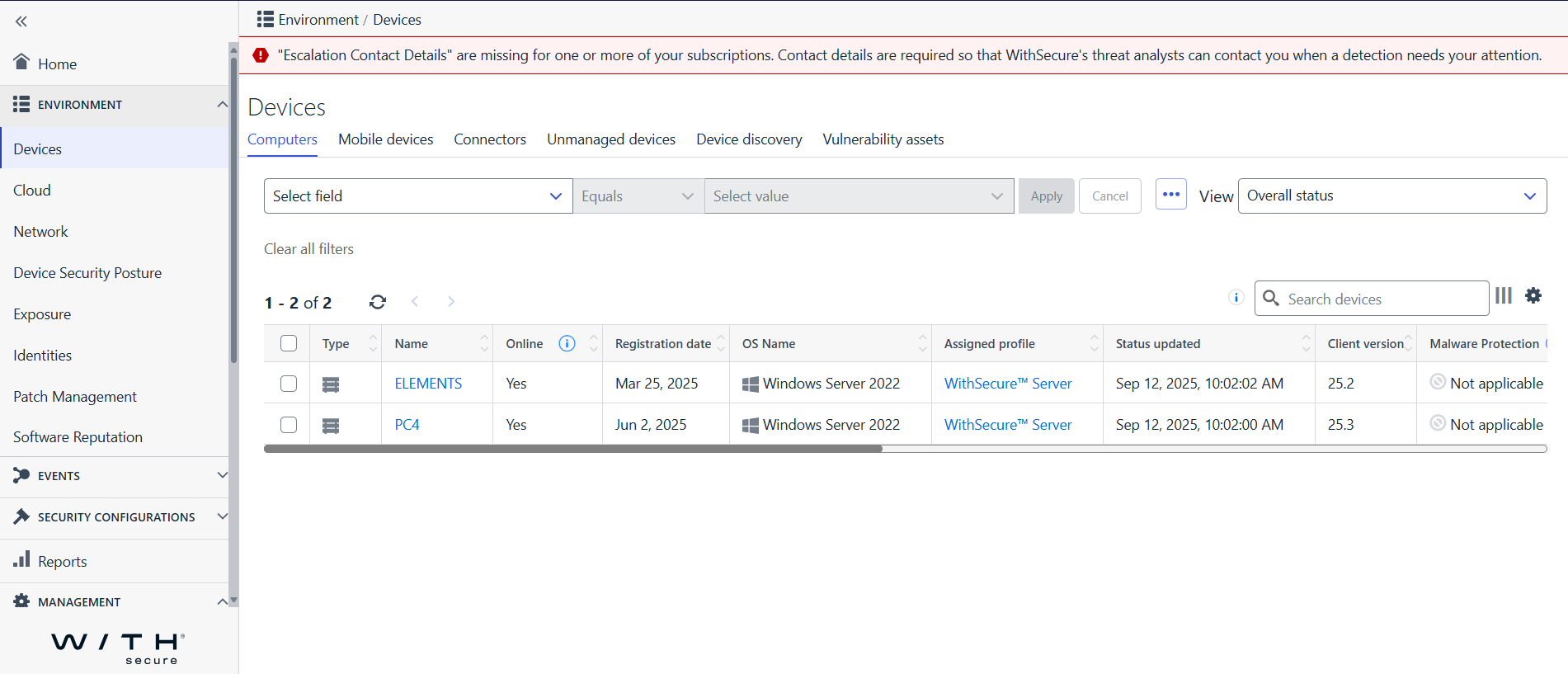Toggle select-all devices checkbox
1568x674 pixels.
289,343
